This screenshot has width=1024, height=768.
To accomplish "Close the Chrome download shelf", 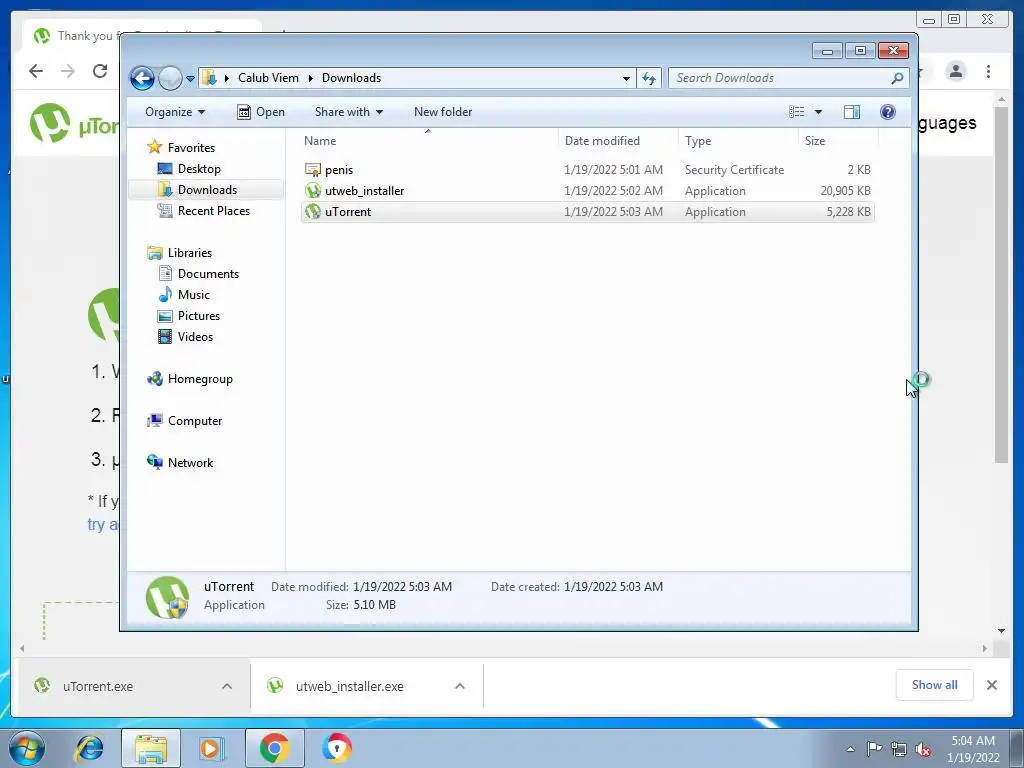I will coord(991,685).
